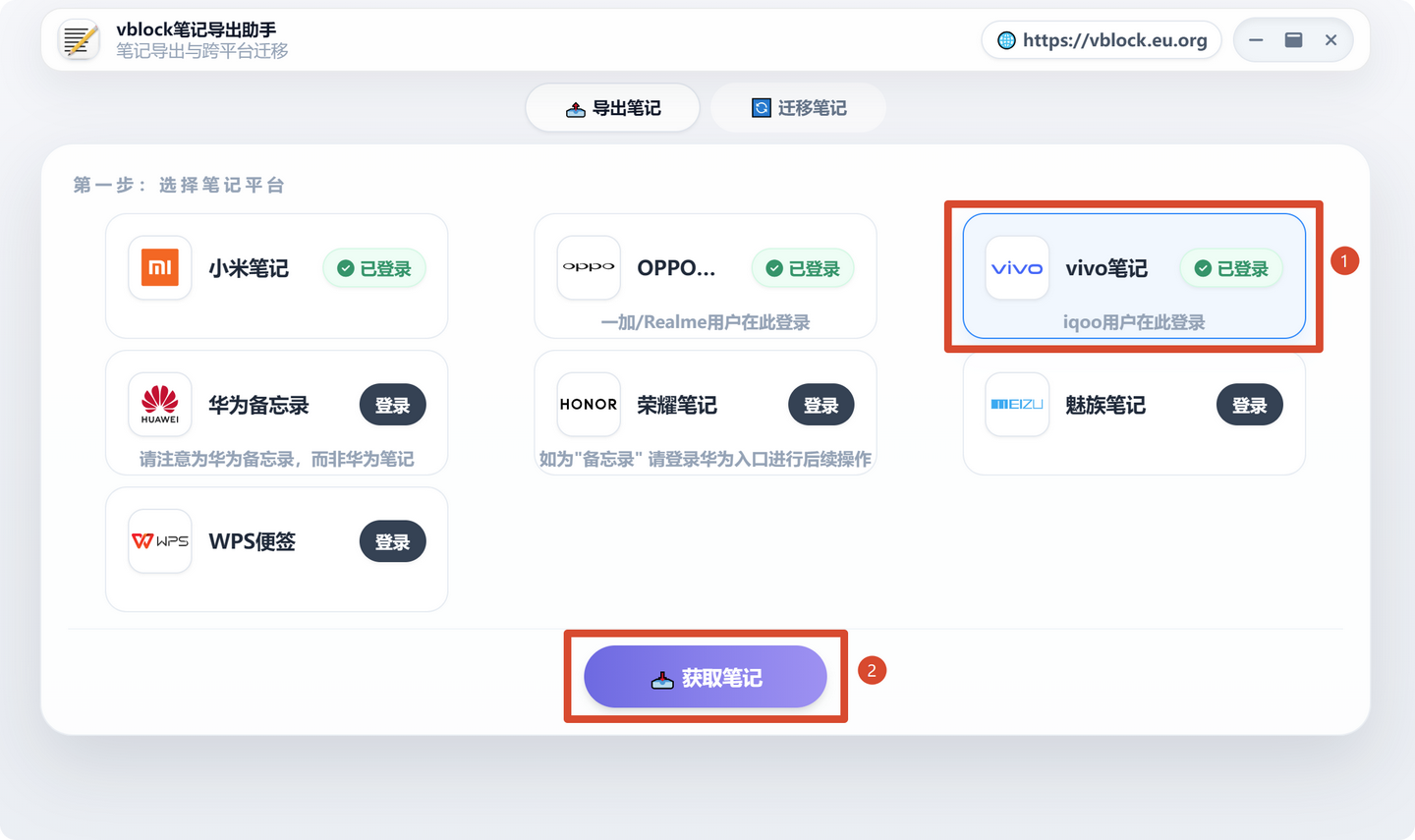Select the vivo笔记 platform card
Image resolution: width=1415 pixels, height=840 pixels.
(x=1134, y=276)
